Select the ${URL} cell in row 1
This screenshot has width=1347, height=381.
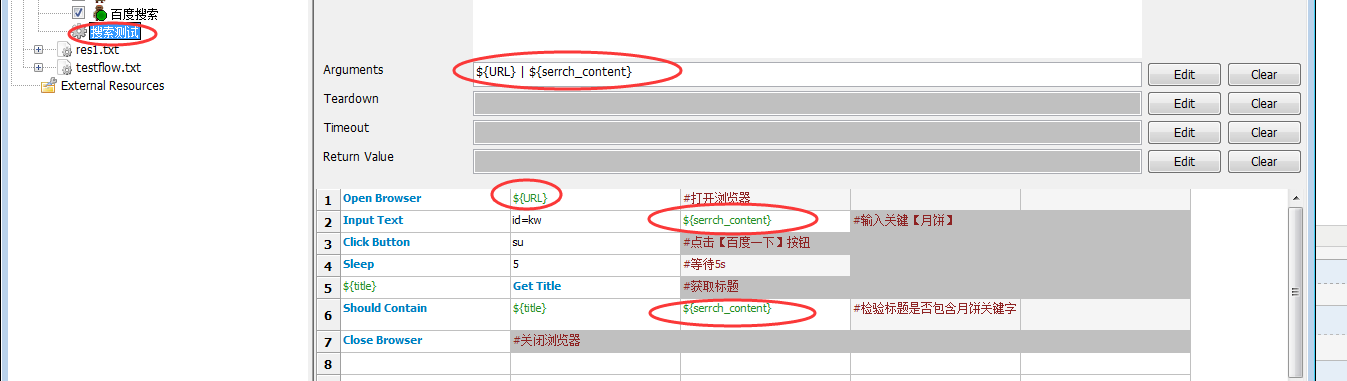(595, 199)
